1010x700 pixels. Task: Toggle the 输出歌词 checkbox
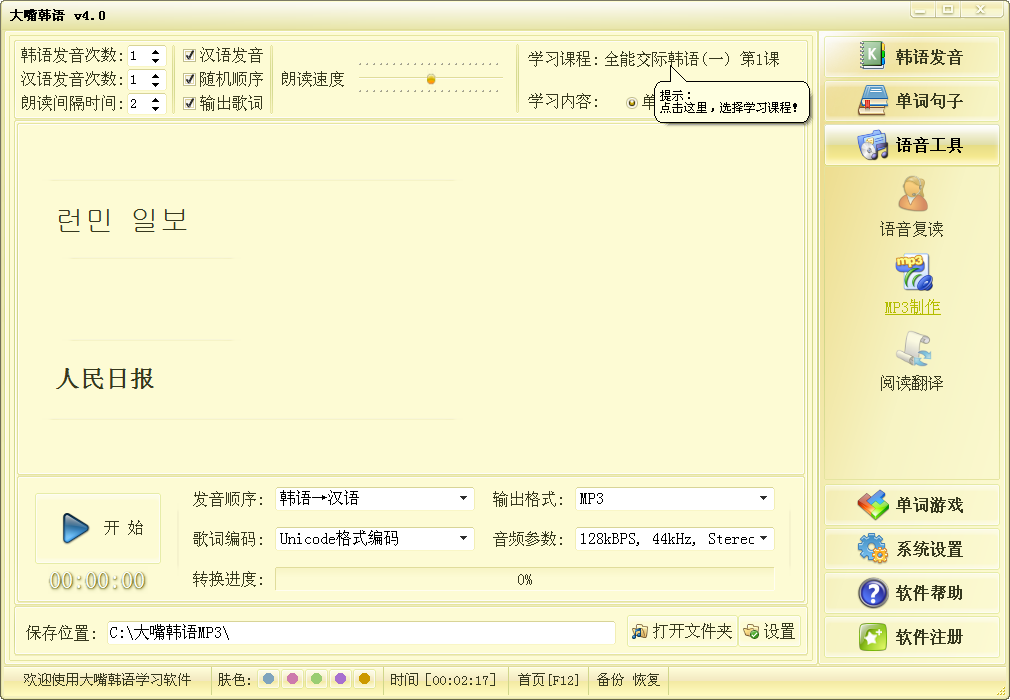(x=189, y=103)
